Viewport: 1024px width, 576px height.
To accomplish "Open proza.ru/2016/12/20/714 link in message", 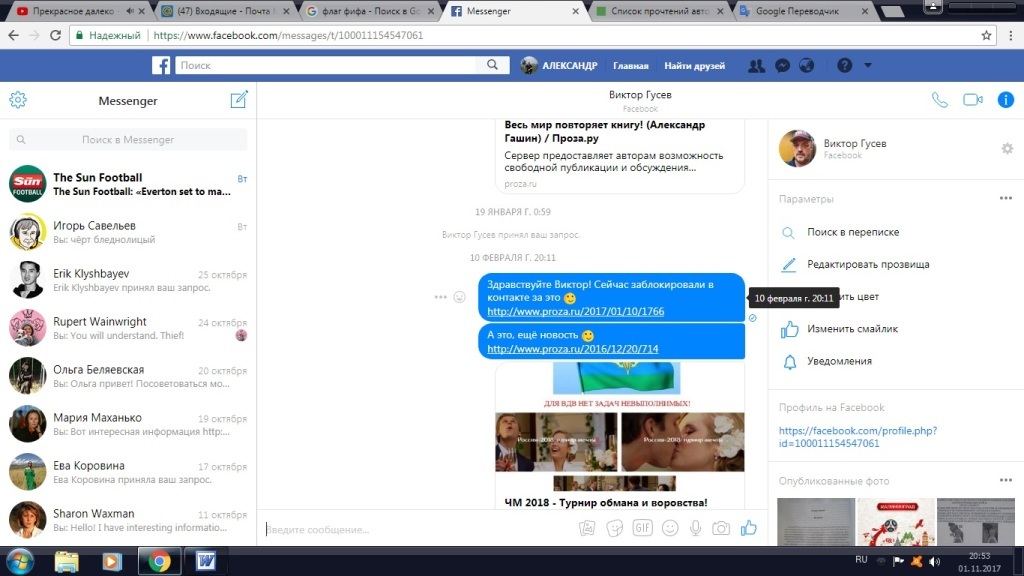I will (x=573, y=349).
